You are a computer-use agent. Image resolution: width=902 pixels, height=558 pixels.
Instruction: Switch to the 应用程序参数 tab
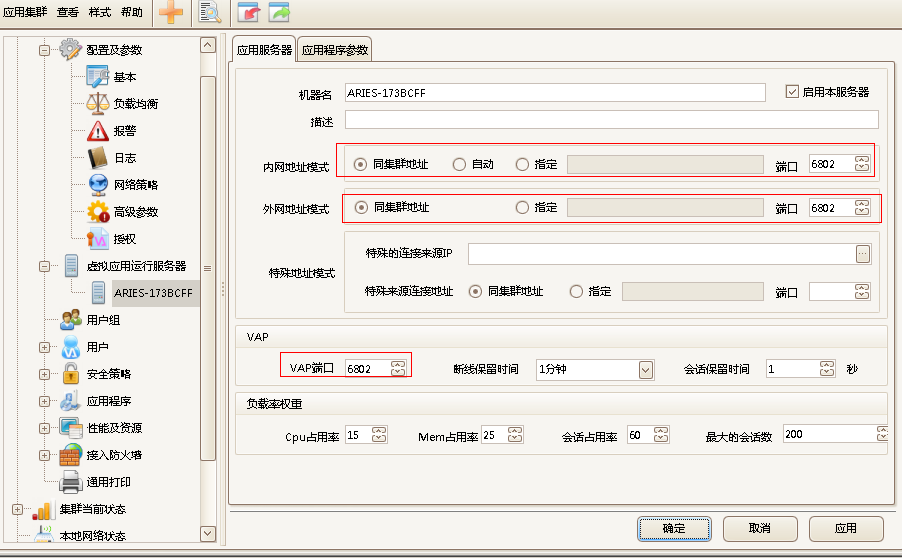335,49
